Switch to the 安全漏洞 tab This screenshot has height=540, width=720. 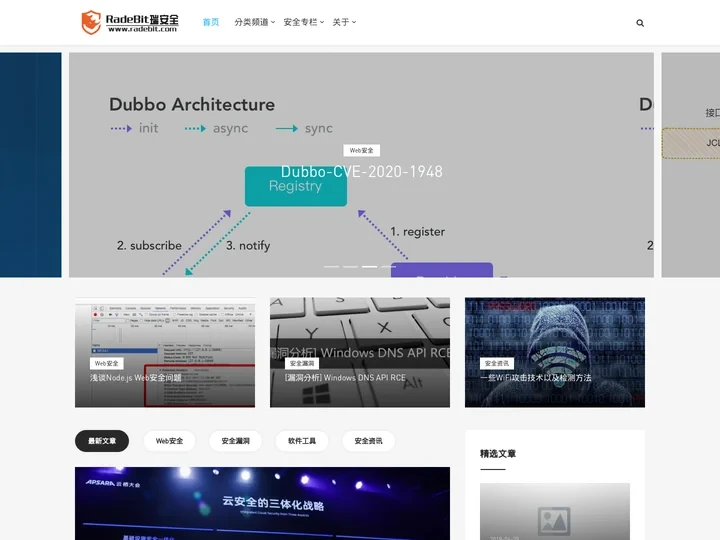point(236,441)
